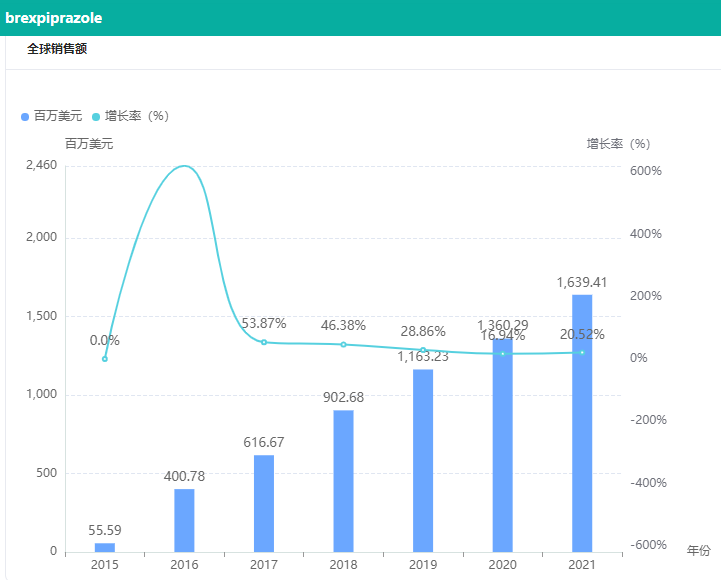The width and height of the screenshot is (721, 580).
Task: Click the brexpiprazole header title
Action: coord(54,18)
